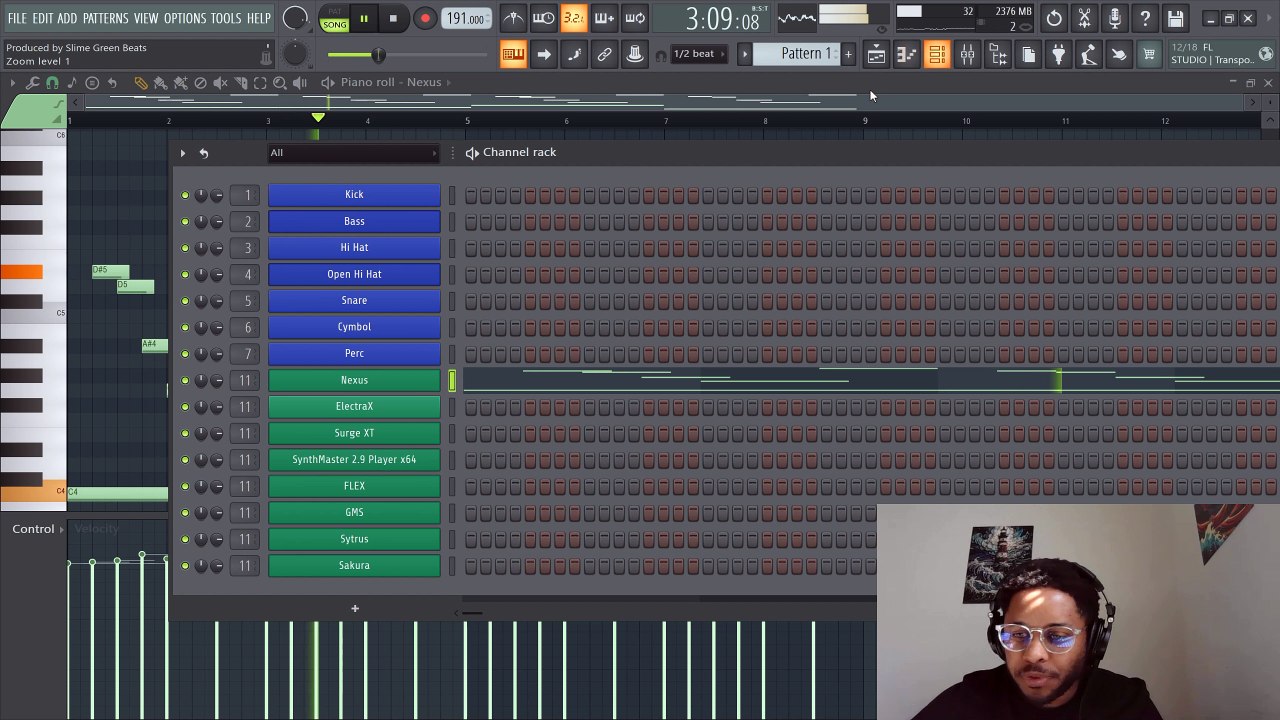Open the audio editor scissors icon

tap(1084, 18)
